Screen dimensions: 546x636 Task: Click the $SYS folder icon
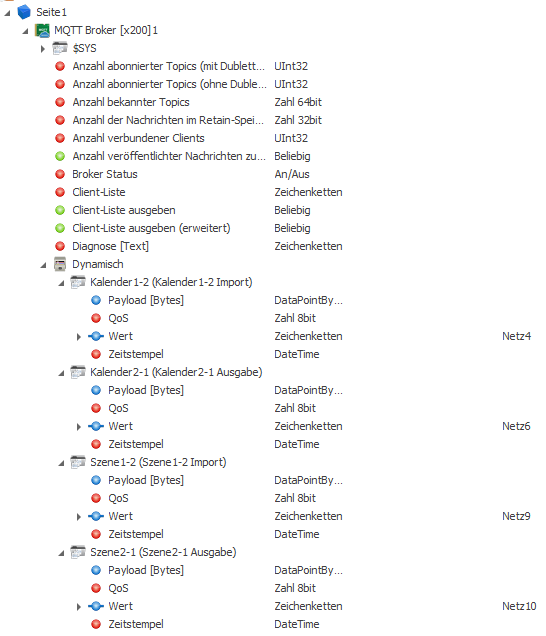[60, 48]
